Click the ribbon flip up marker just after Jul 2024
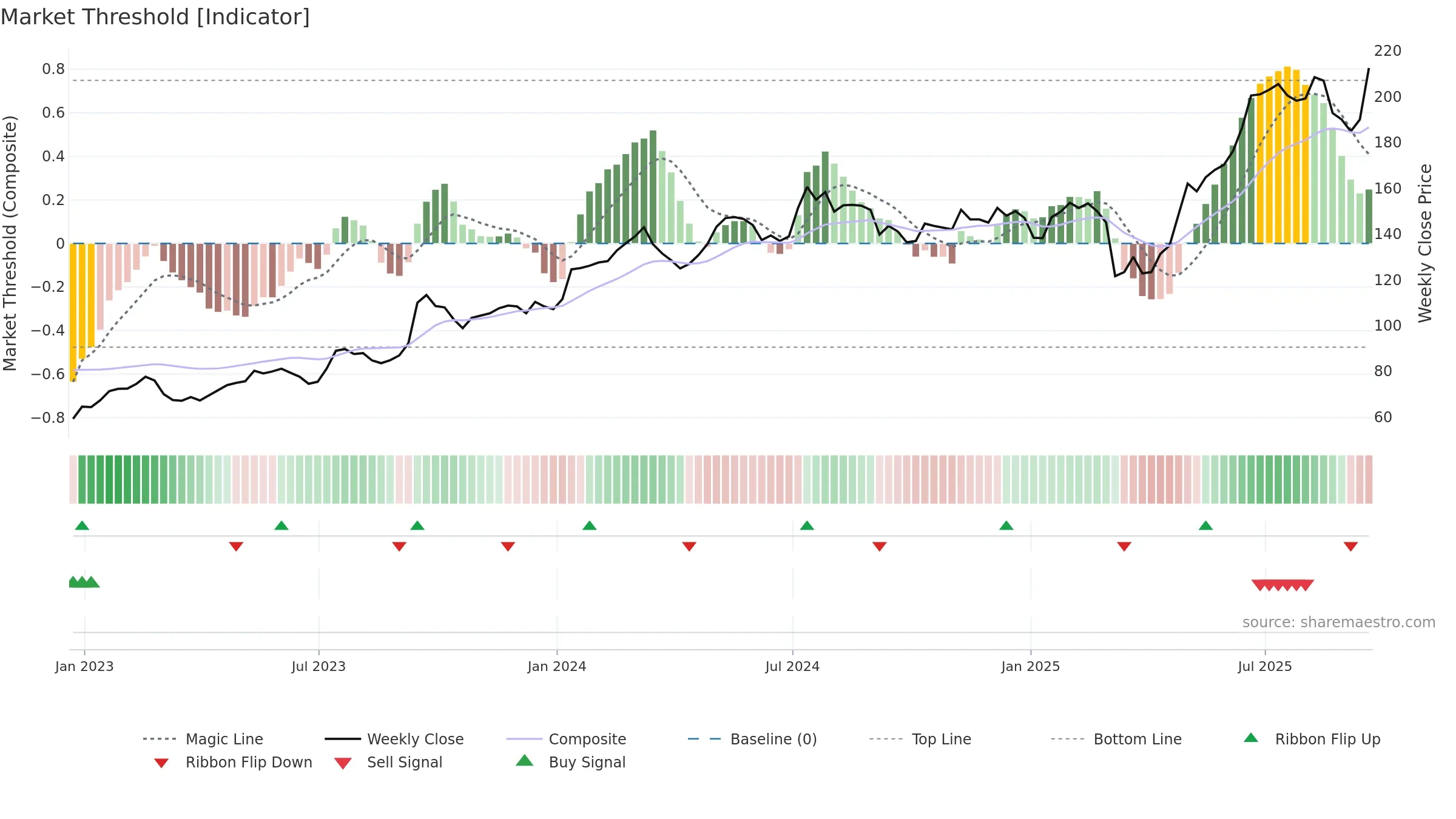This screenshot has height=819, width=1456. click(x=807, y=525)
